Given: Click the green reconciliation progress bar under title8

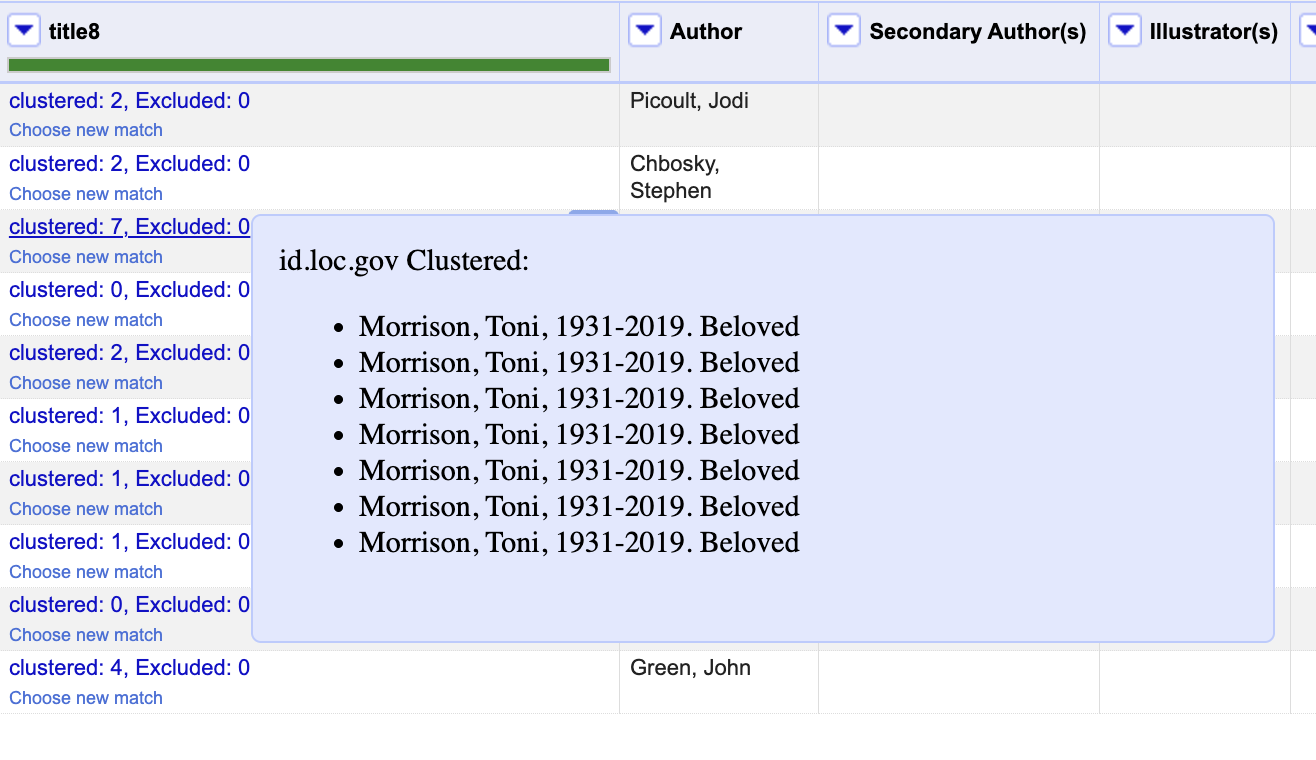Looking at the screenshot, I should click(308, 65).
